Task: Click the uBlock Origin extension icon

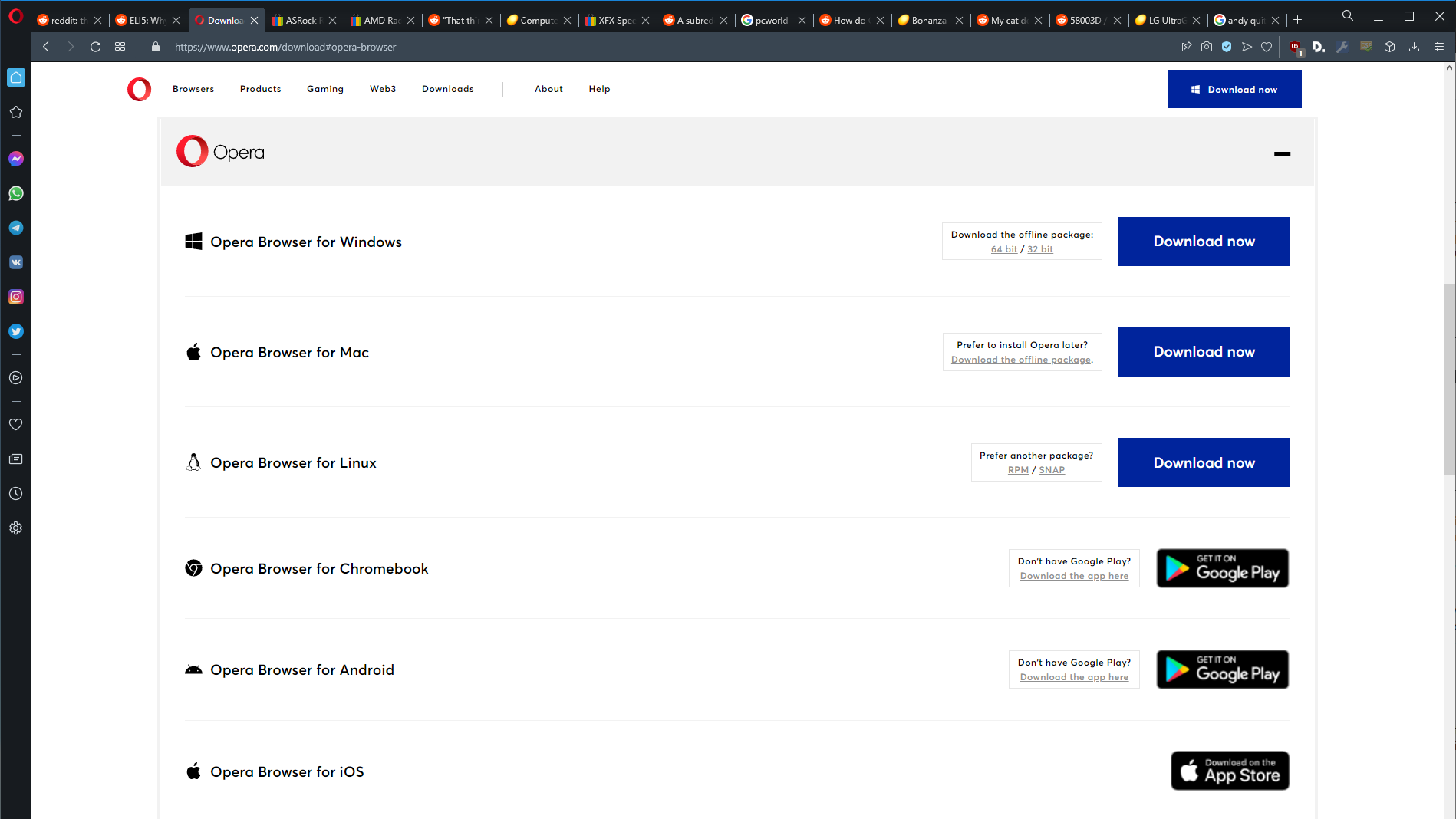Action: tap(1296, 48)
